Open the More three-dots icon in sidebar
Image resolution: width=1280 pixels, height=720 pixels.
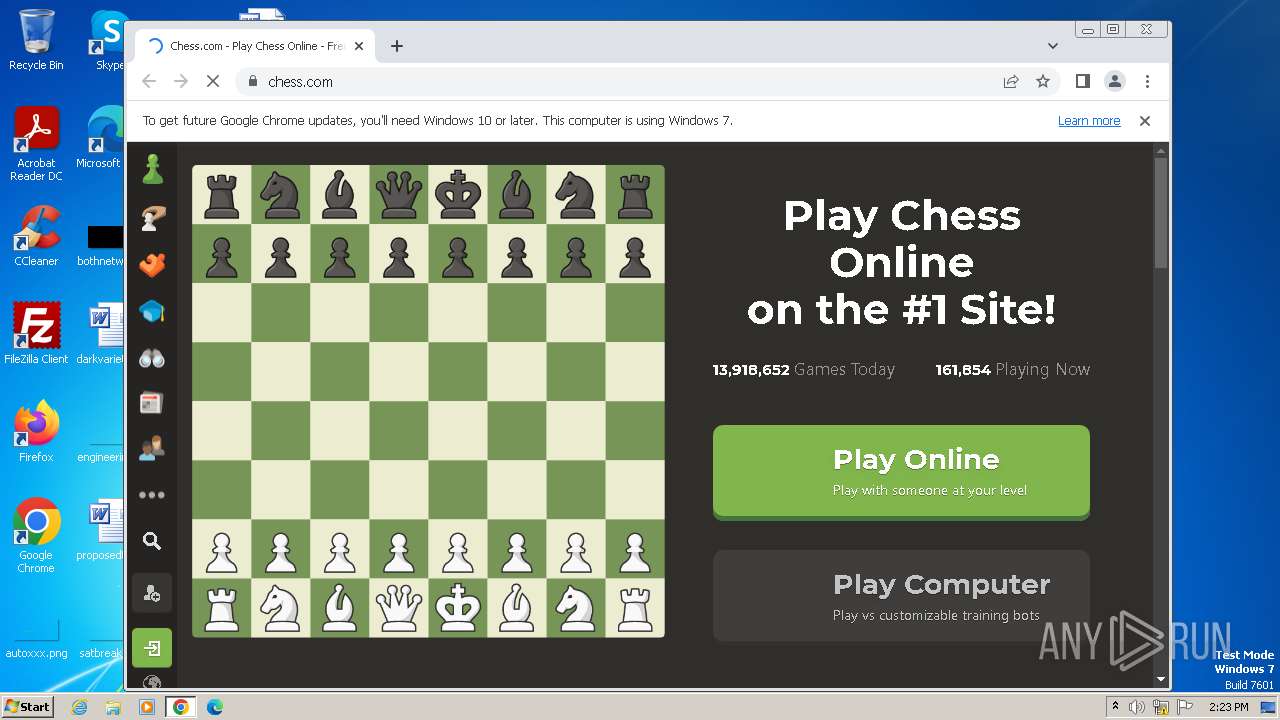pos(152,494)
